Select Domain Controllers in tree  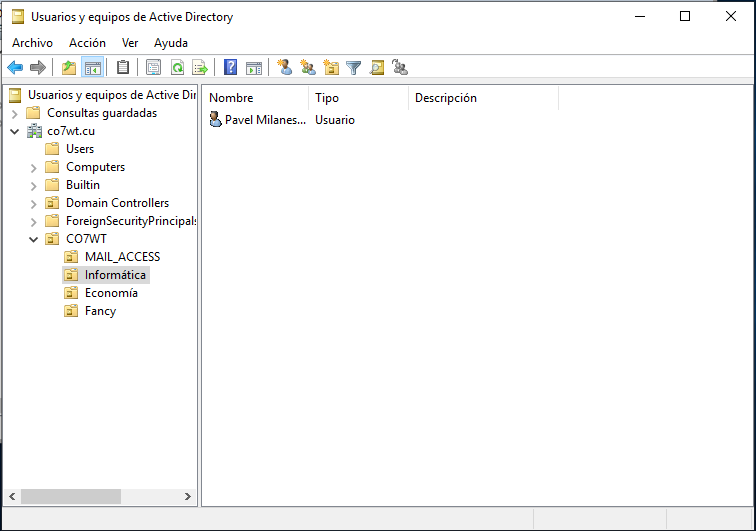(117, 203)
